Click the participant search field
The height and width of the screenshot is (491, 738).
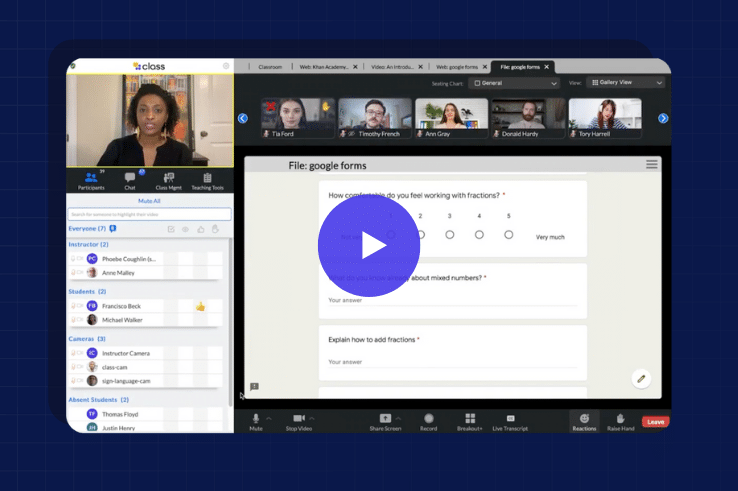149,214
